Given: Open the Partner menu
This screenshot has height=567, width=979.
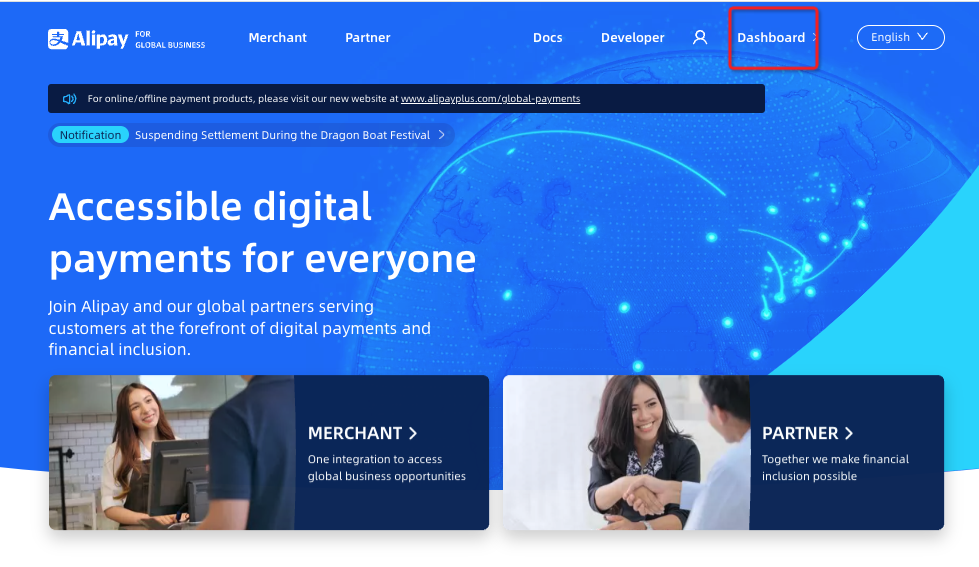Looking at the screenshot, I should tap(368, 37).
